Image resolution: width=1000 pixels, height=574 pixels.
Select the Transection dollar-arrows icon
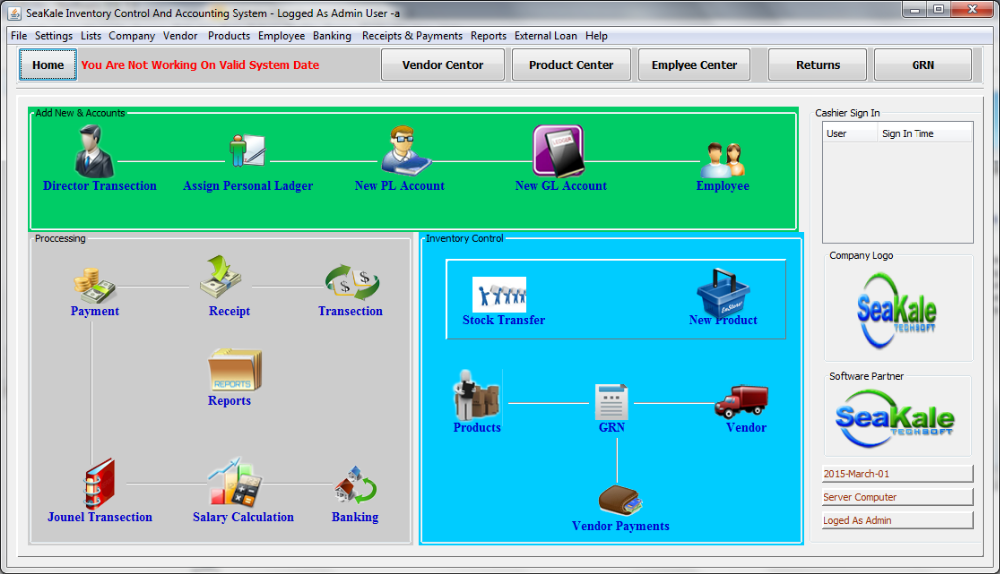[352, 283]
